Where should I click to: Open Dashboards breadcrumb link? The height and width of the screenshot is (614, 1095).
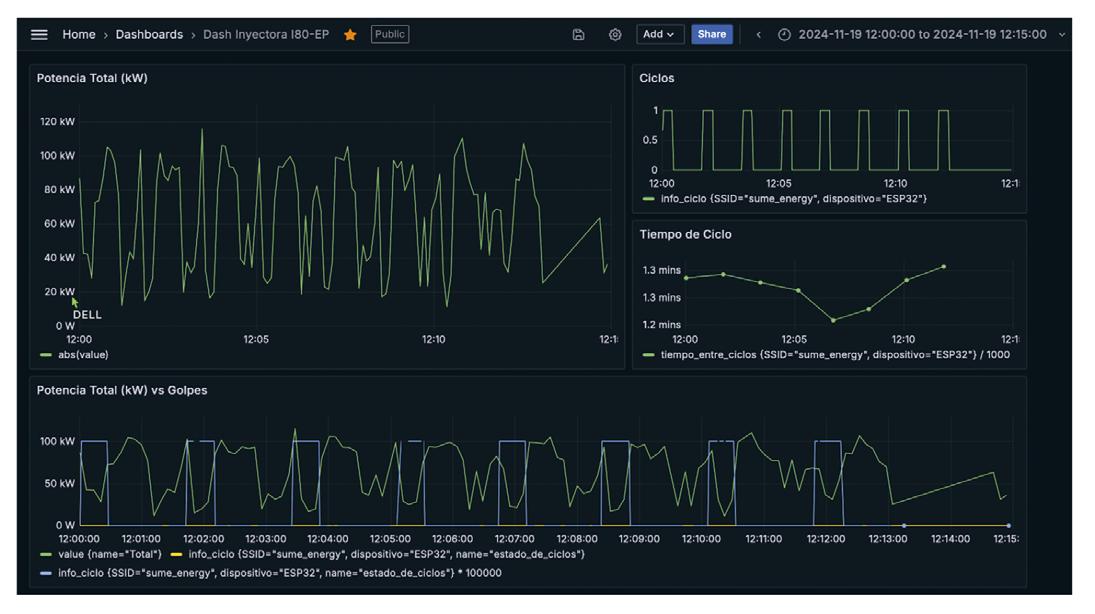tap(149, 35)
